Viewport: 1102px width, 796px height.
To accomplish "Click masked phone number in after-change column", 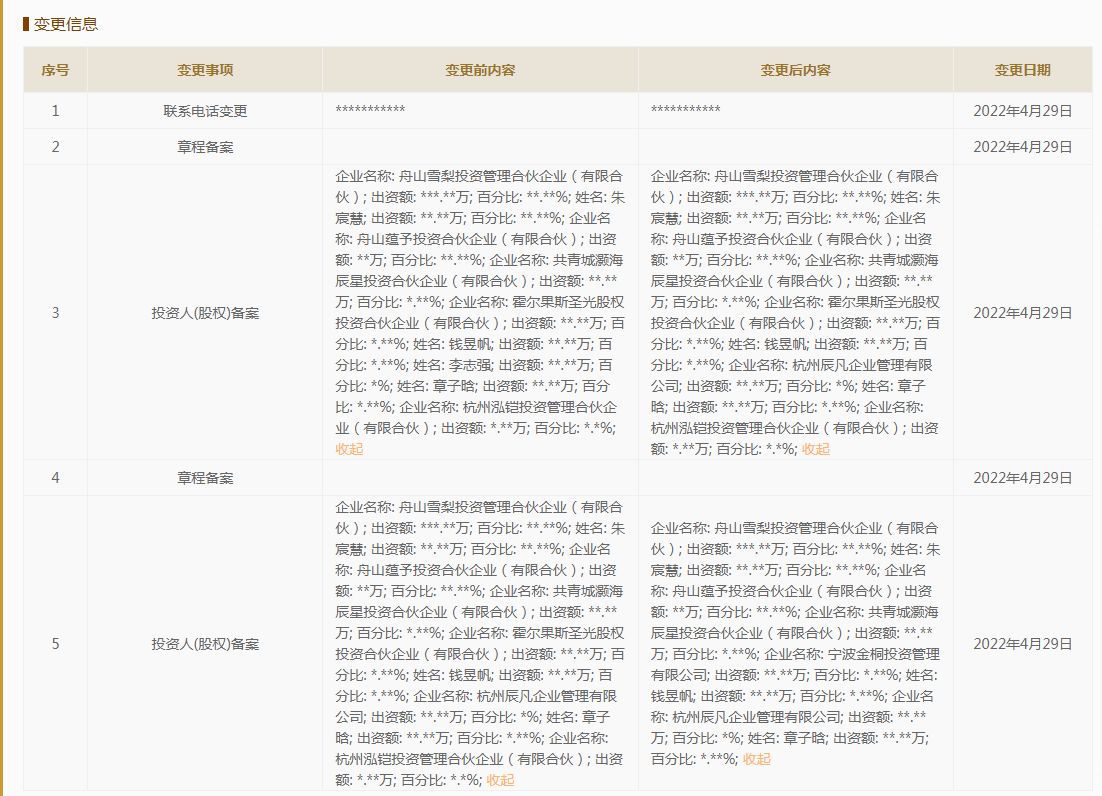I will [685, 111].
